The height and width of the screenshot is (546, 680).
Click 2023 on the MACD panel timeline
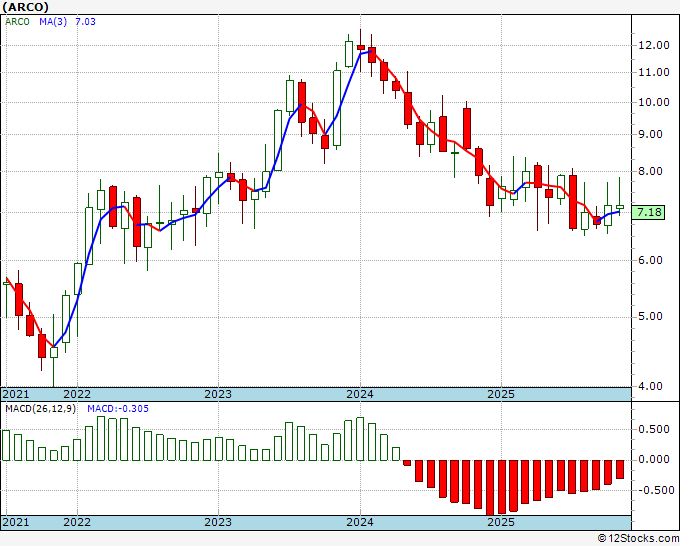(218, 522)
